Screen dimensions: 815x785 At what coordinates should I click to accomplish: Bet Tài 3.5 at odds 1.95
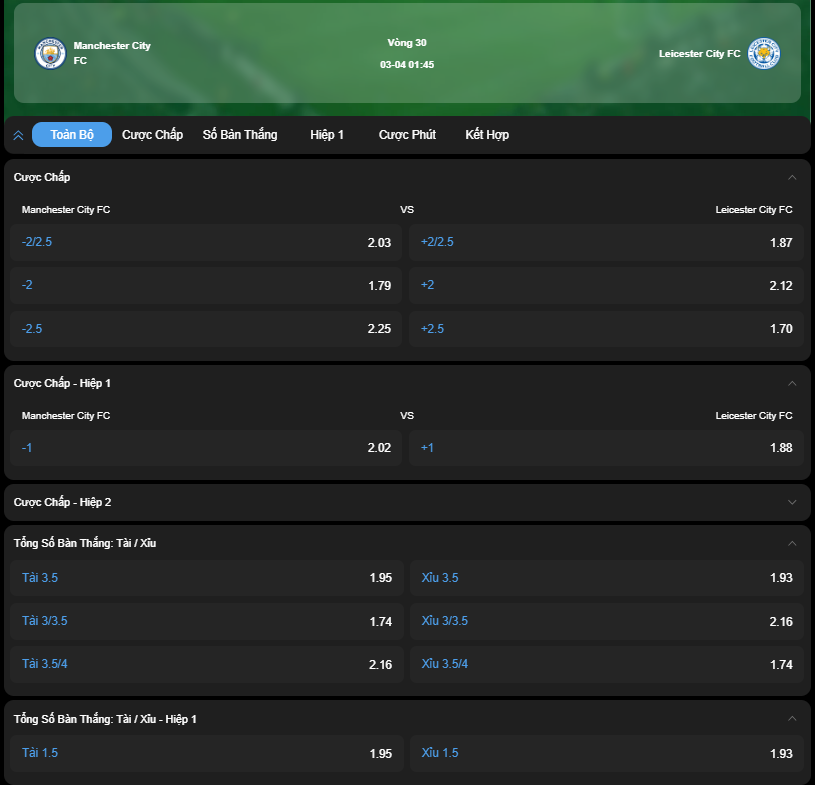pos(207,578)
